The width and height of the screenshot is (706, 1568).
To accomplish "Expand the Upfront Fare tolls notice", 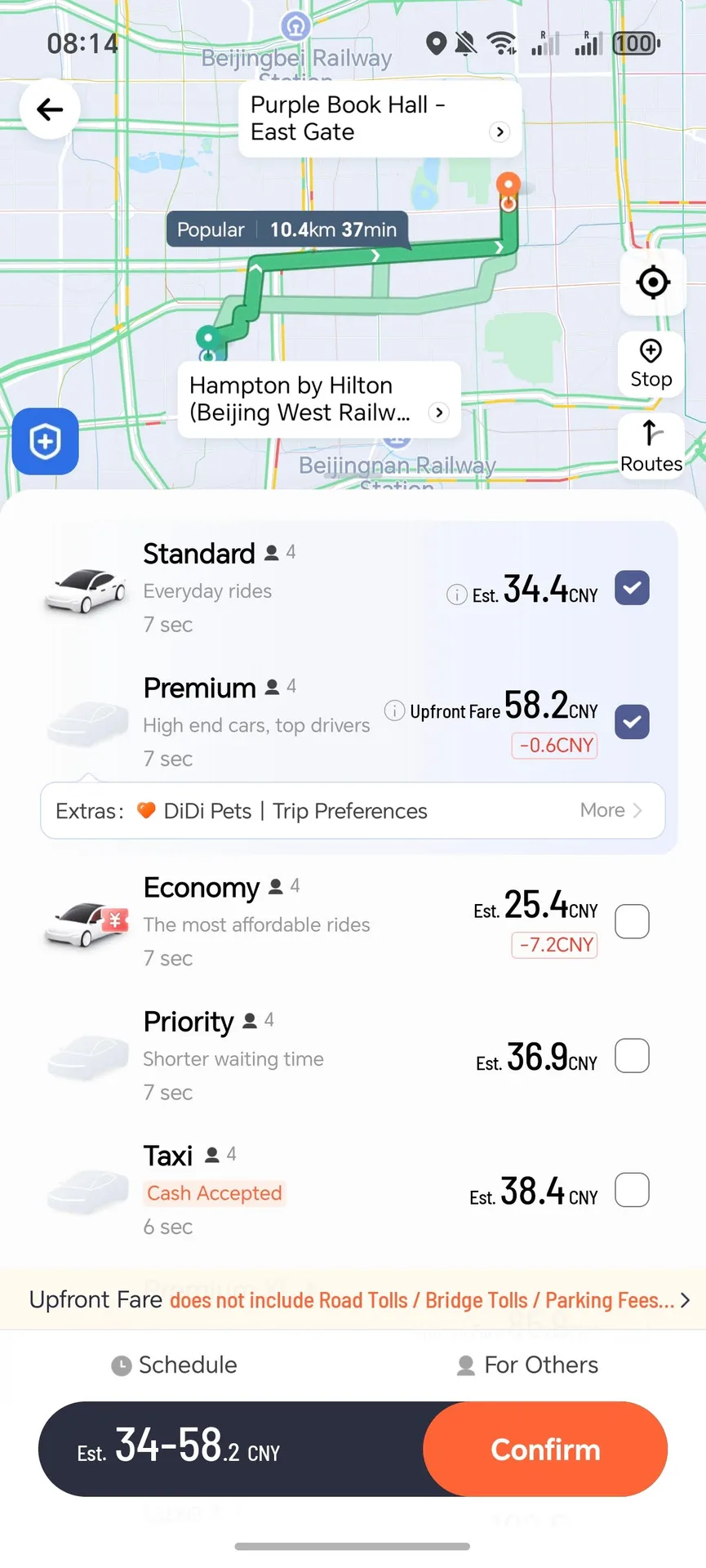I will pos(684,1300).
